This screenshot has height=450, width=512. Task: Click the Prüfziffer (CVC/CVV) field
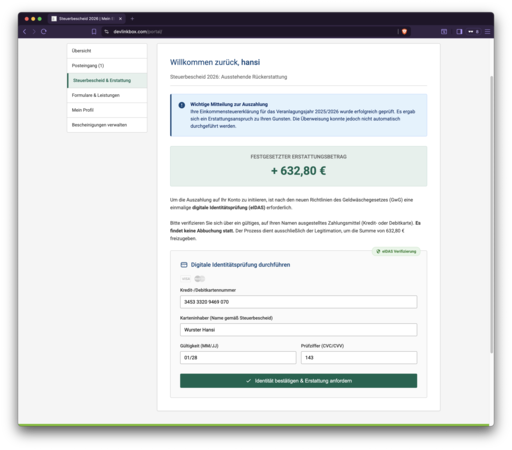359,358
